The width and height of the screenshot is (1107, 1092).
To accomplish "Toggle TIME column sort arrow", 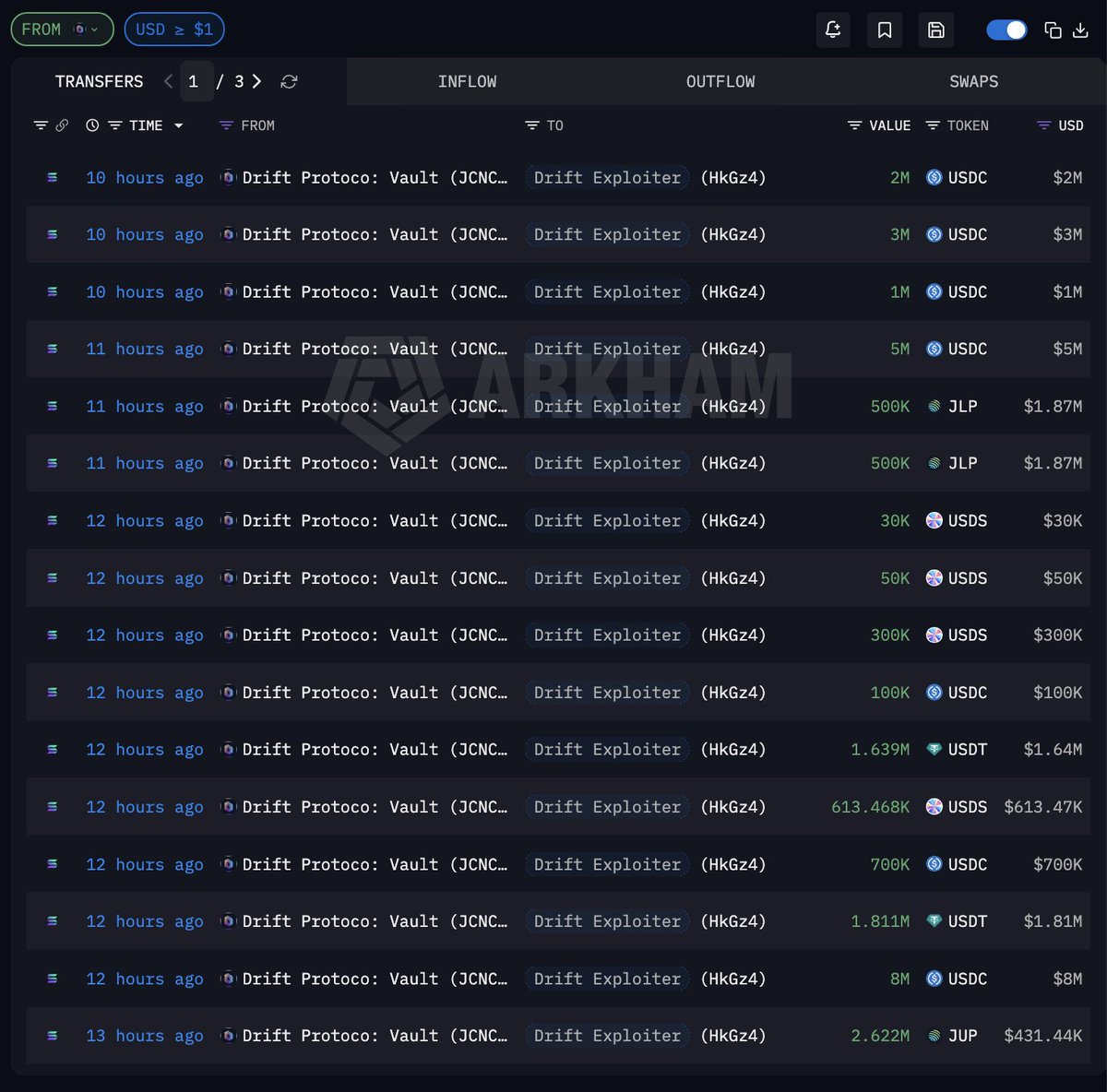I will [x=178, y=125].
